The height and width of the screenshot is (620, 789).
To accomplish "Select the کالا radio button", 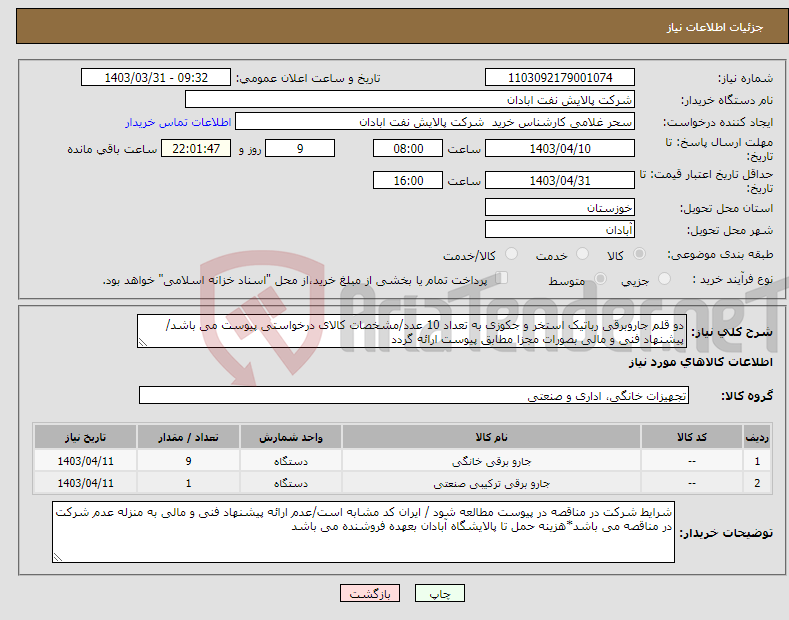I will click(639, 254).
